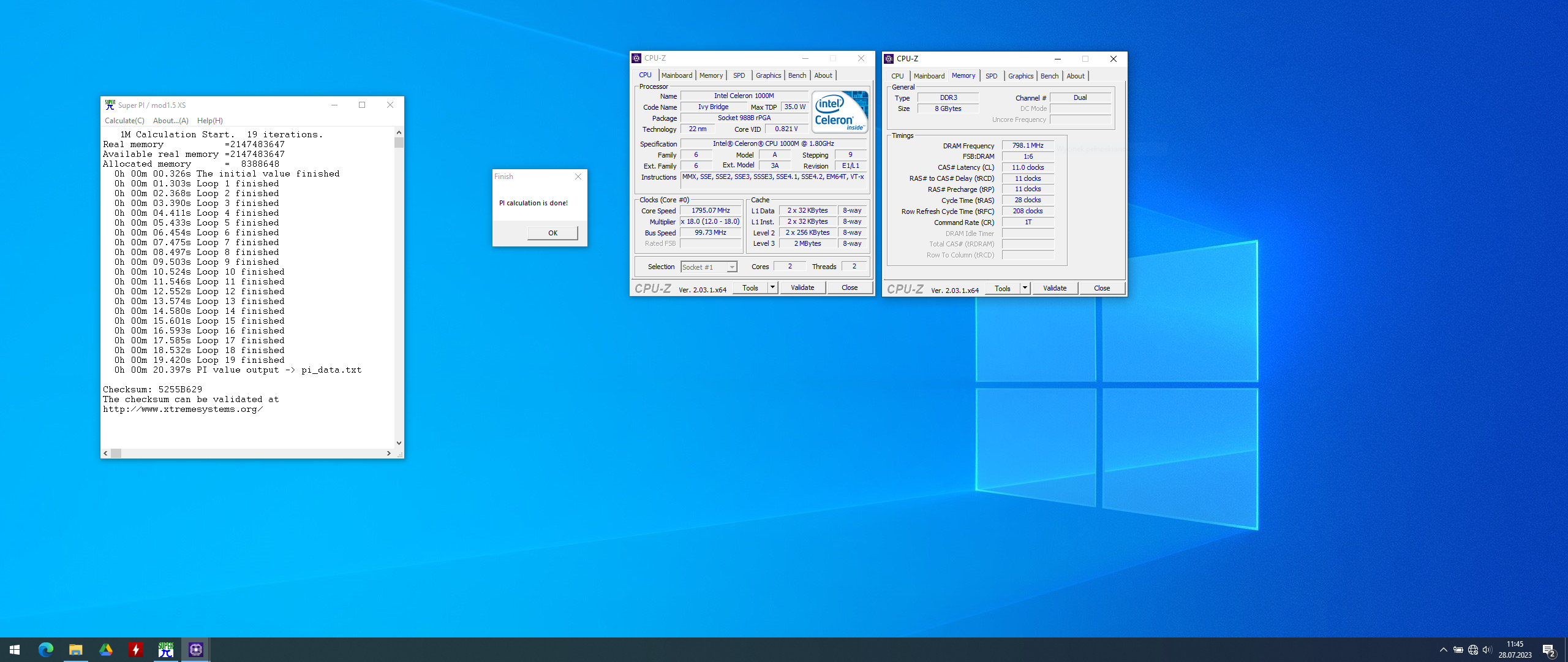Close the Finish dialog with X

(578, 177)
